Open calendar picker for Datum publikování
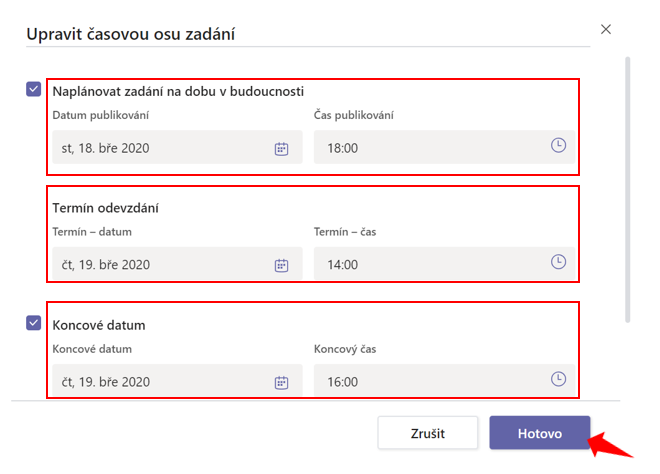The image size is (660, 474). (281, 149)
